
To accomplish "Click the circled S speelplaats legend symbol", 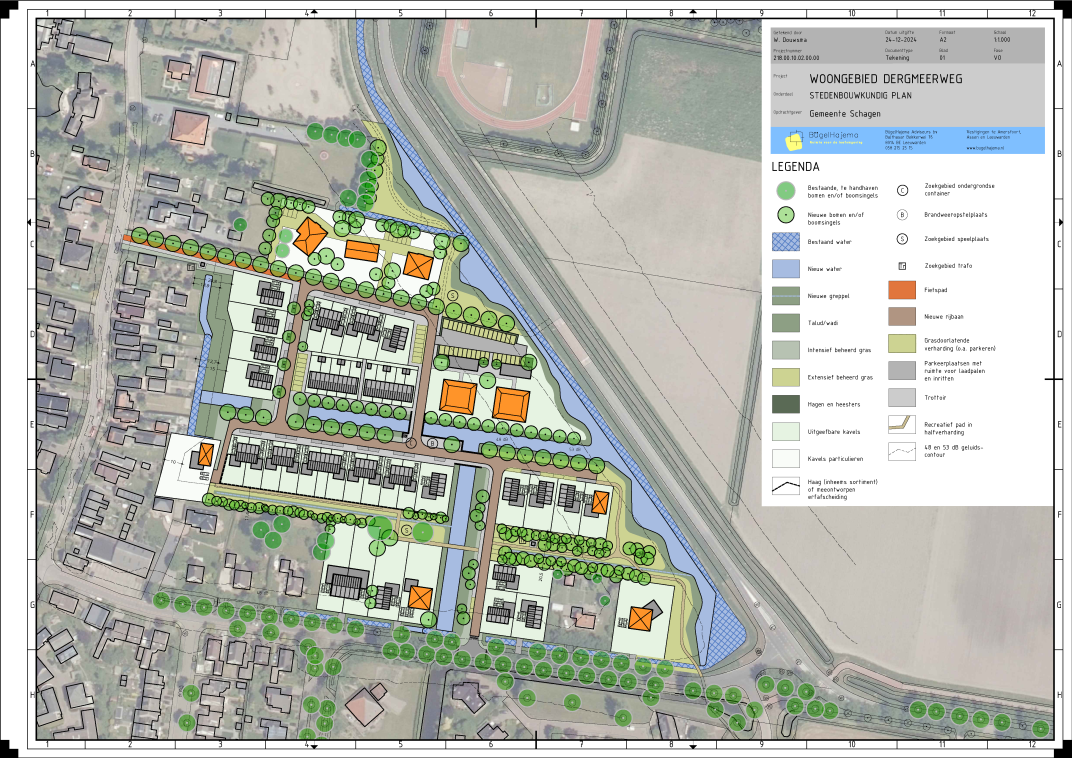I will (x=902, y=239).
